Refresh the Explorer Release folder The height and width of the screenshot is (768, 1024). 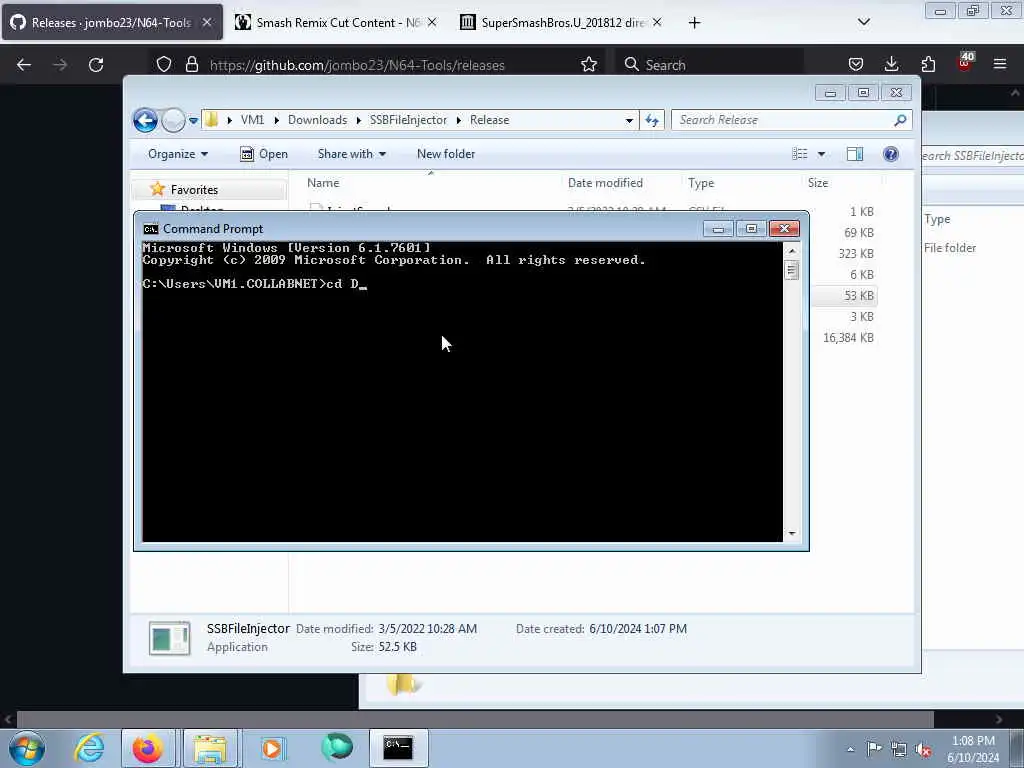pyautogui.click(x=652, y=120)
